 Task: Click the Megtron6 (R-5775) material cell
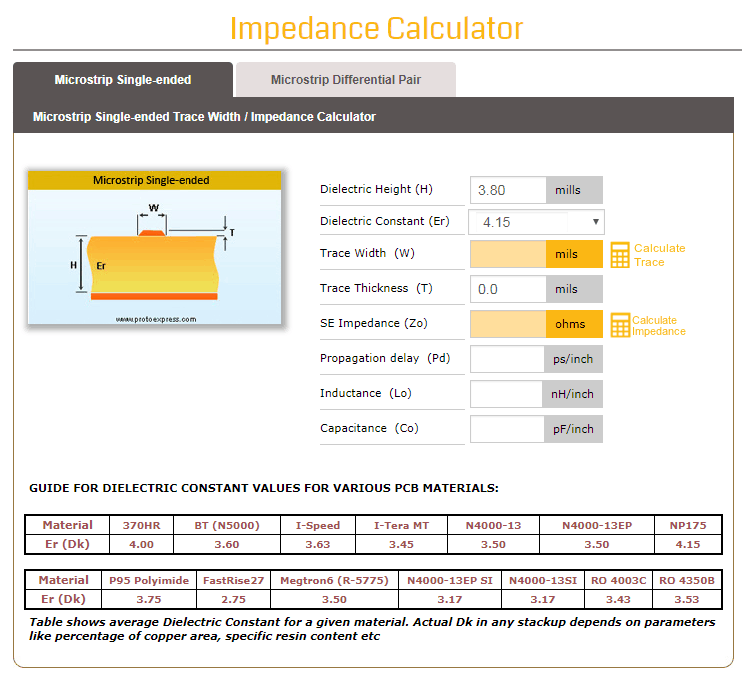coord(334,580)
